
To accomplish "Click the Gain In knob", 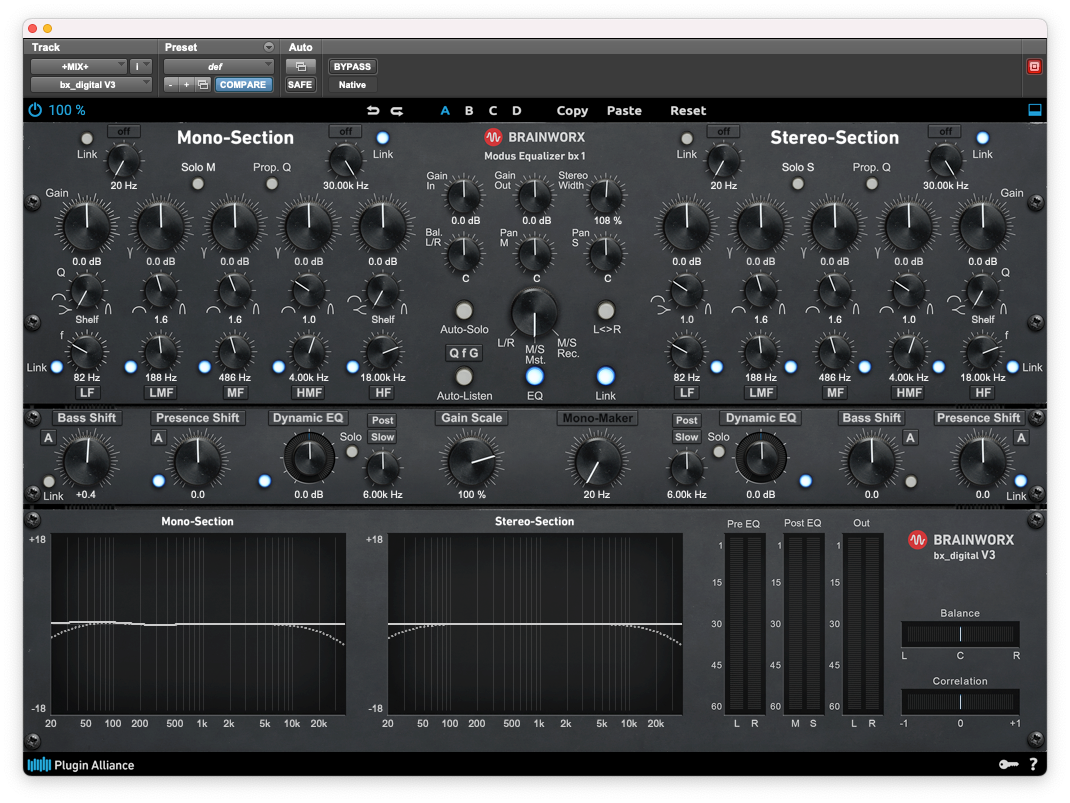I will click(x=464, y=196).
